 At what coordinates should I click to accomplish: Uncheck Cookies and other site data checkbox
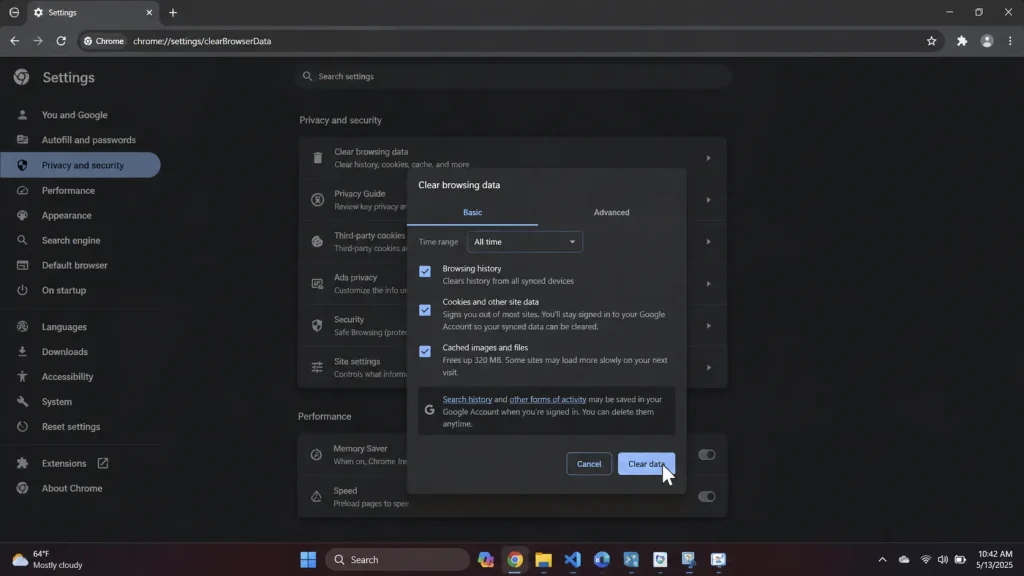(x=424, y=310)
